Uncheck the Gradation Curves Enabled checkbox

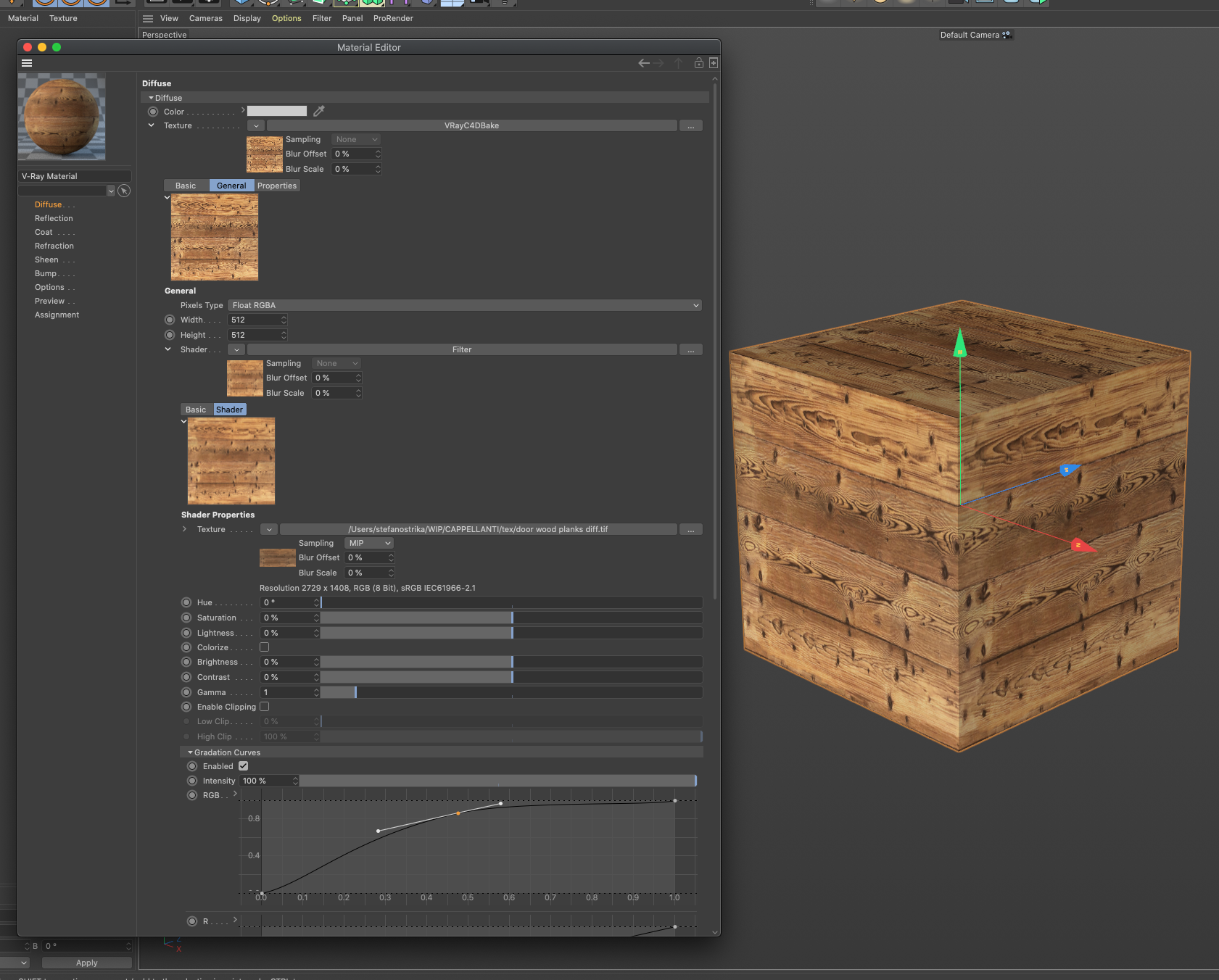click(244, 766)
